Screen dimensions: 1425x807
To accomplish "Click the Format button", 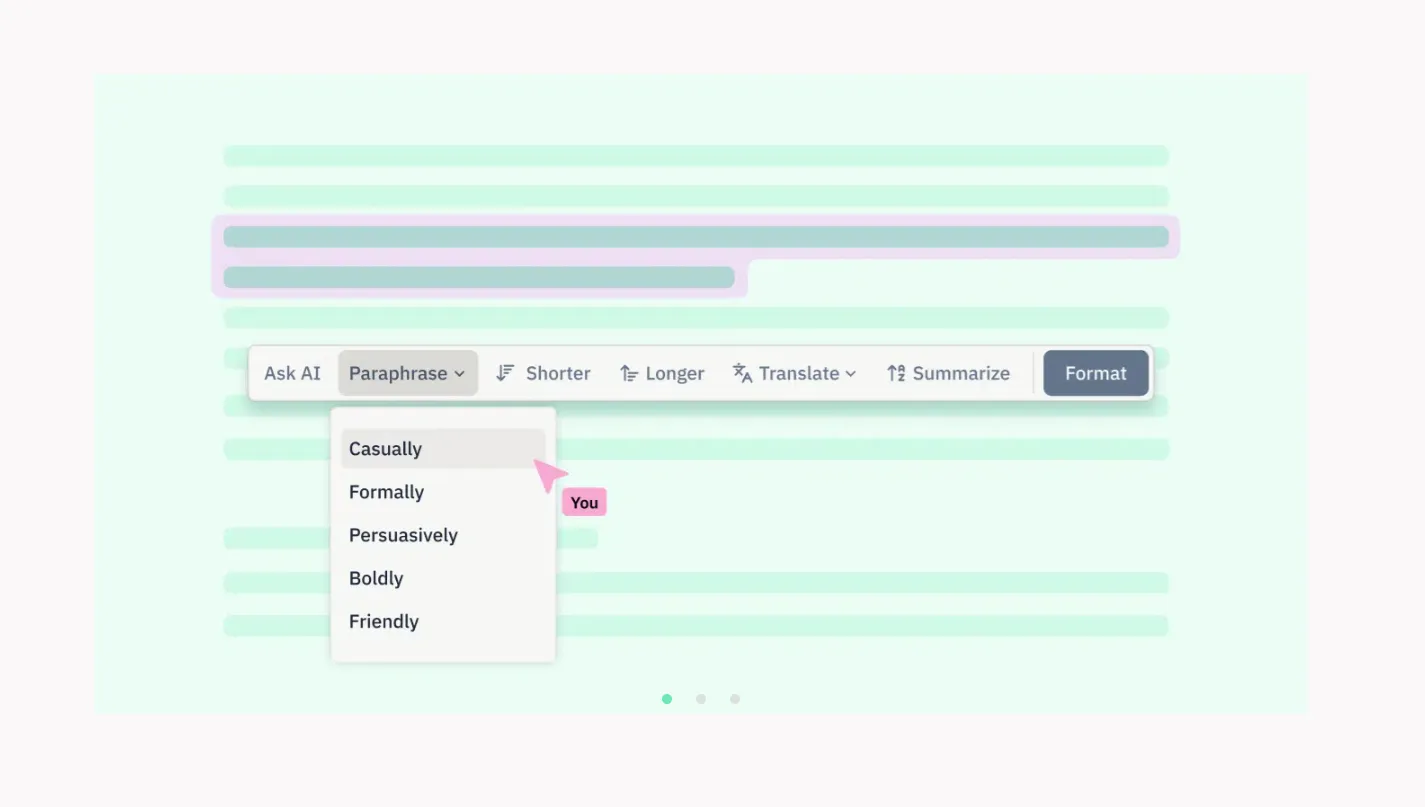I will click(1095, 372).
